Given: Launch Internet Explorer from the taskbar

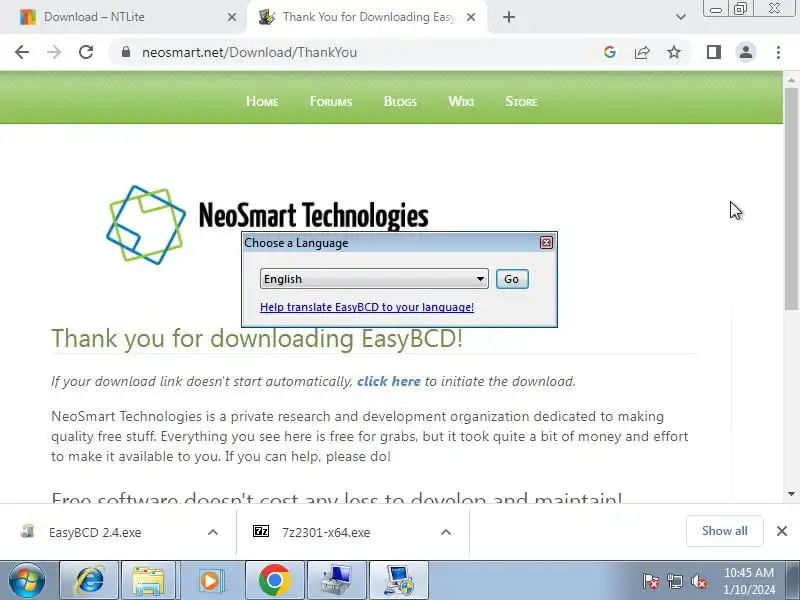Looking at the screenshot, I should 89,581.
